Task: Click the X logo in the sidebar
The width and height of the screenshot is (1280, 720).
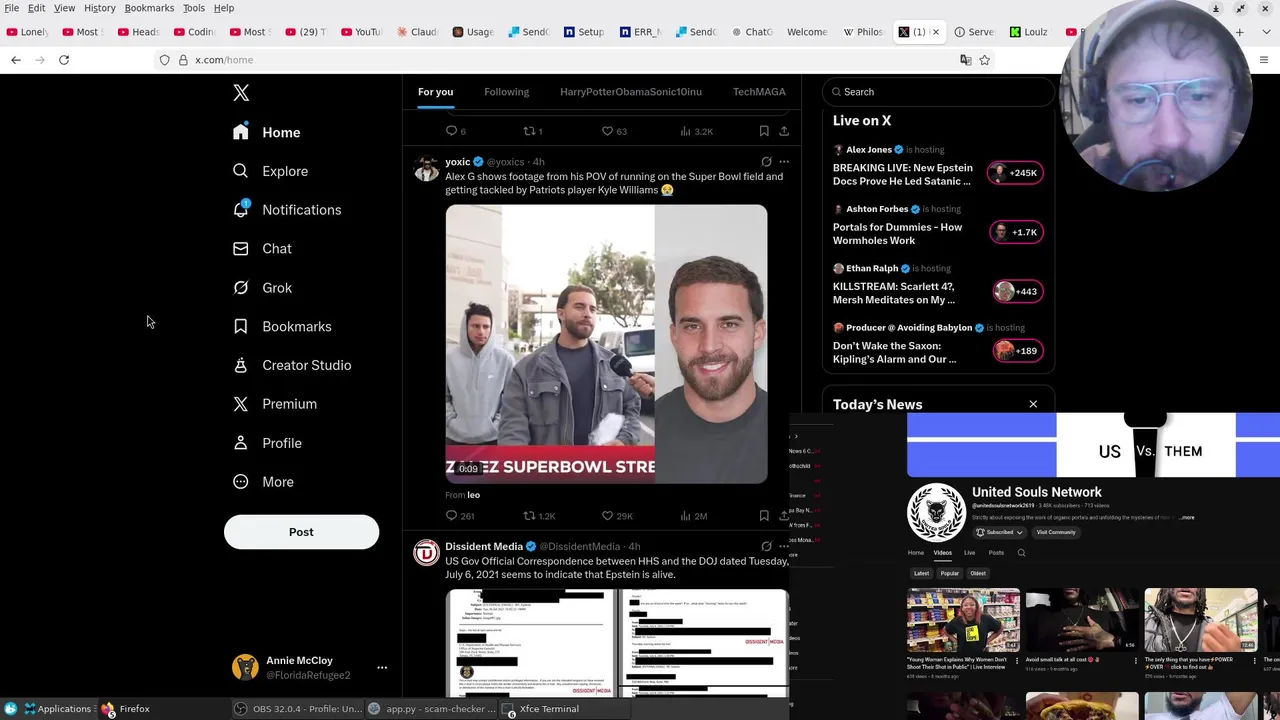Action: [x=241, y=93]
